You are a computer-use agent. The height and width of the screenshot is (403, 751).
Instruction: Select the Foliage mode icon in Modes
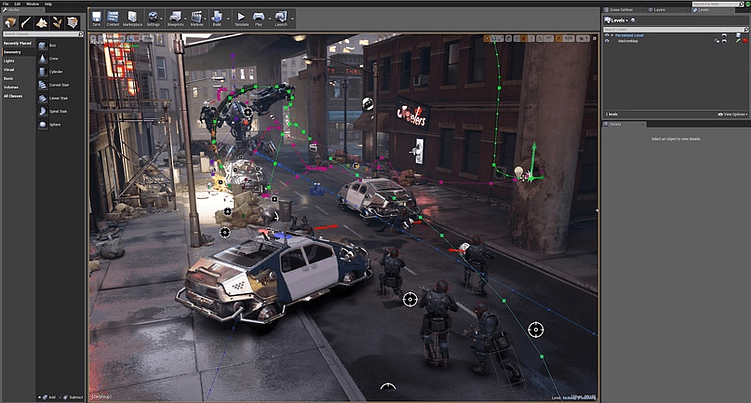pyautogui.click(x=57, y=22)
